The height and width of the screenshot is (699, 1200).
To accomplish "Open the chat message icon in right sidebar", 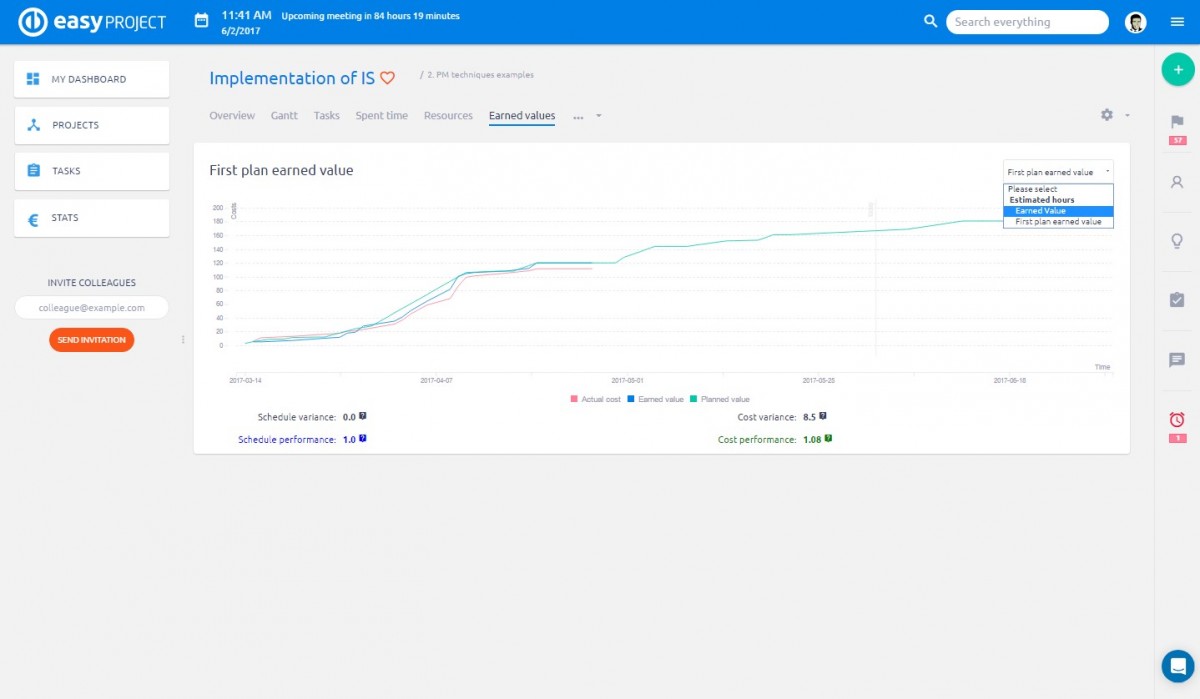I will [x=1177, y=360].
